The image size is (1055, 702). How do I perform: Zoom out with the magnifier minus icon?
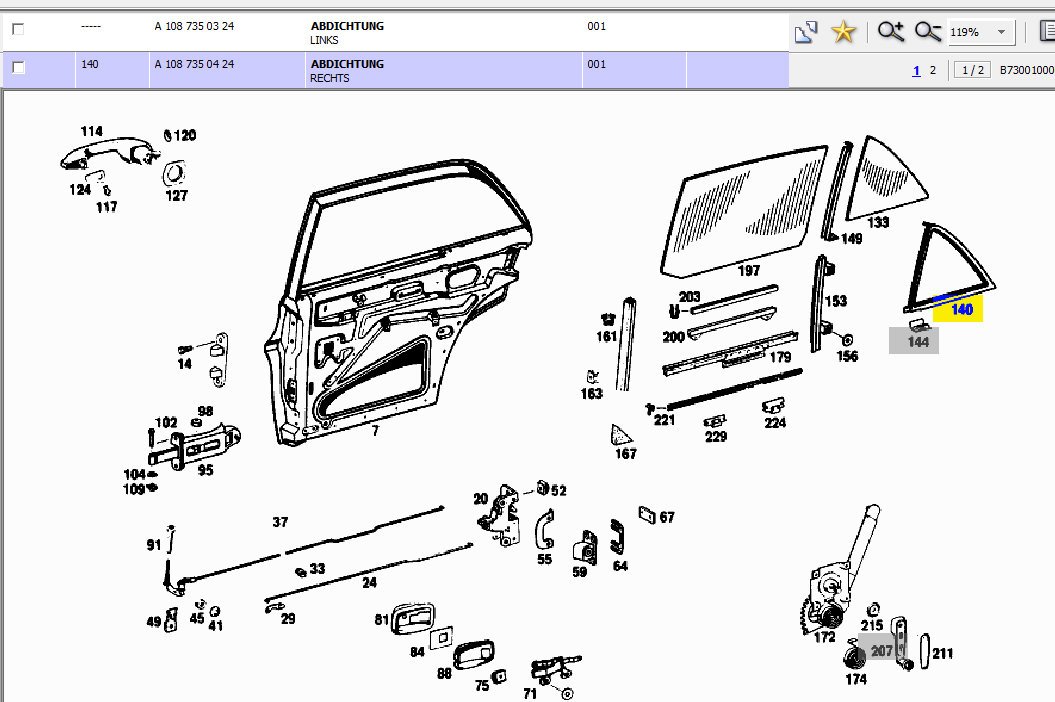tap(928, 32)
